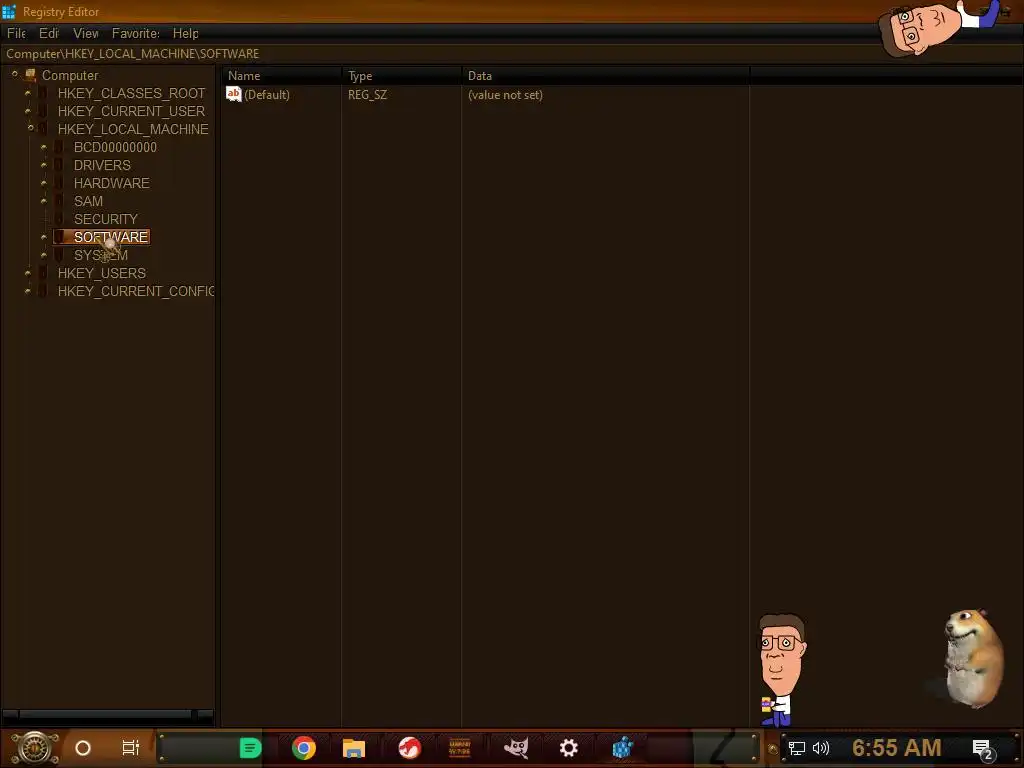Image resolution: width=1024 pixels, height=768 pixels.
Task: Click the registry address bar path
Action: [x=133, y=54]
